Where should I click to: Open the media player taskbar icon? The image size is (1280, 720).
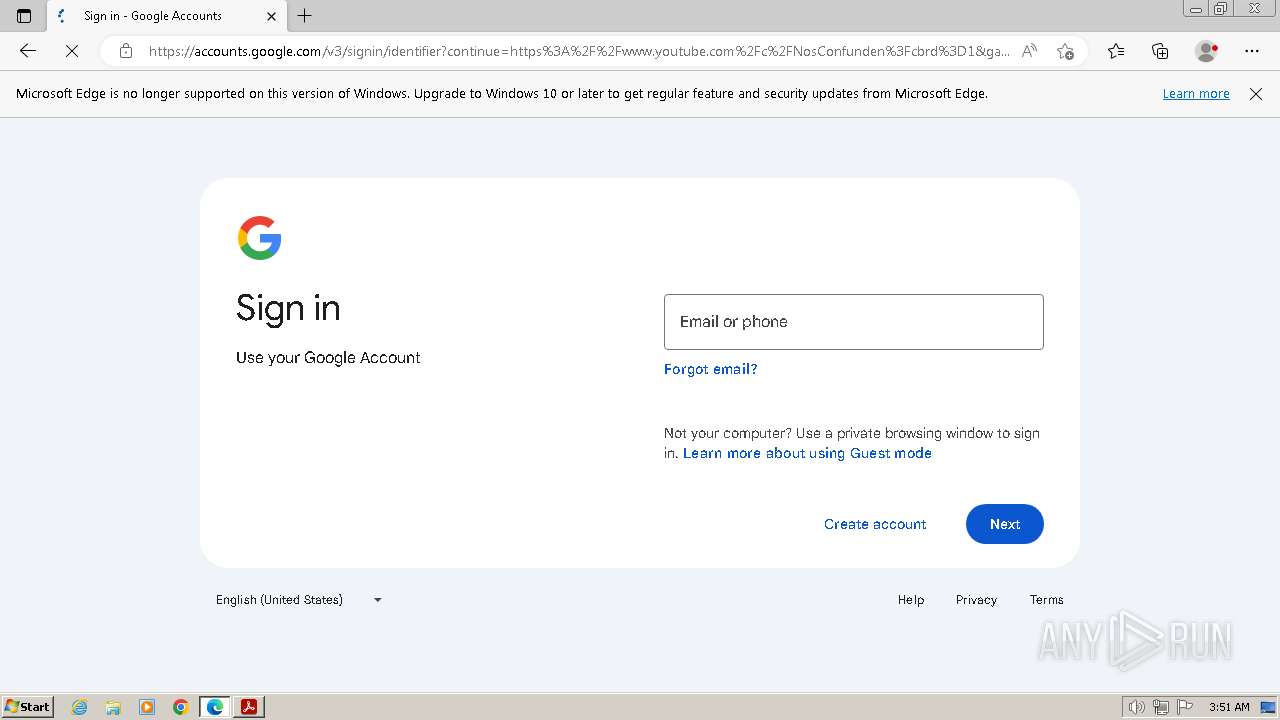147,707
